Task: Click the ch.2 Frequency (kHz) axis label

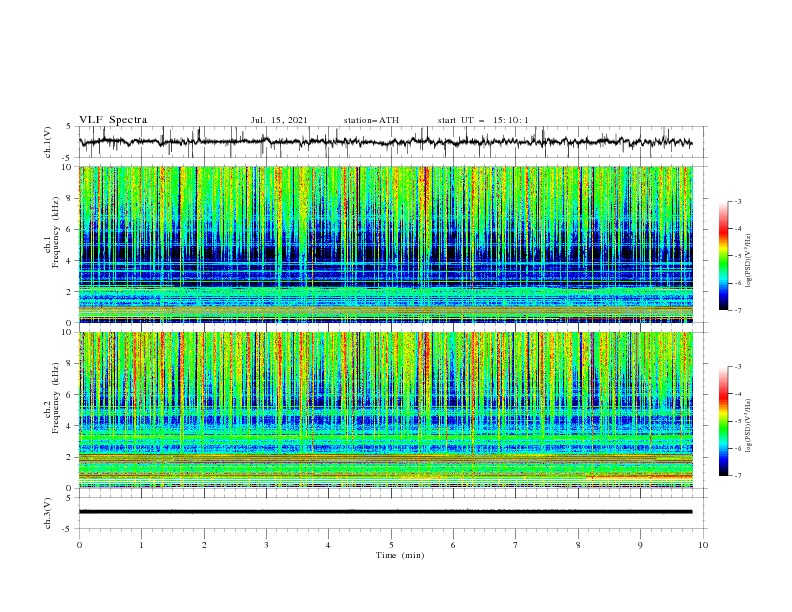Action: [x=52, y=397]
